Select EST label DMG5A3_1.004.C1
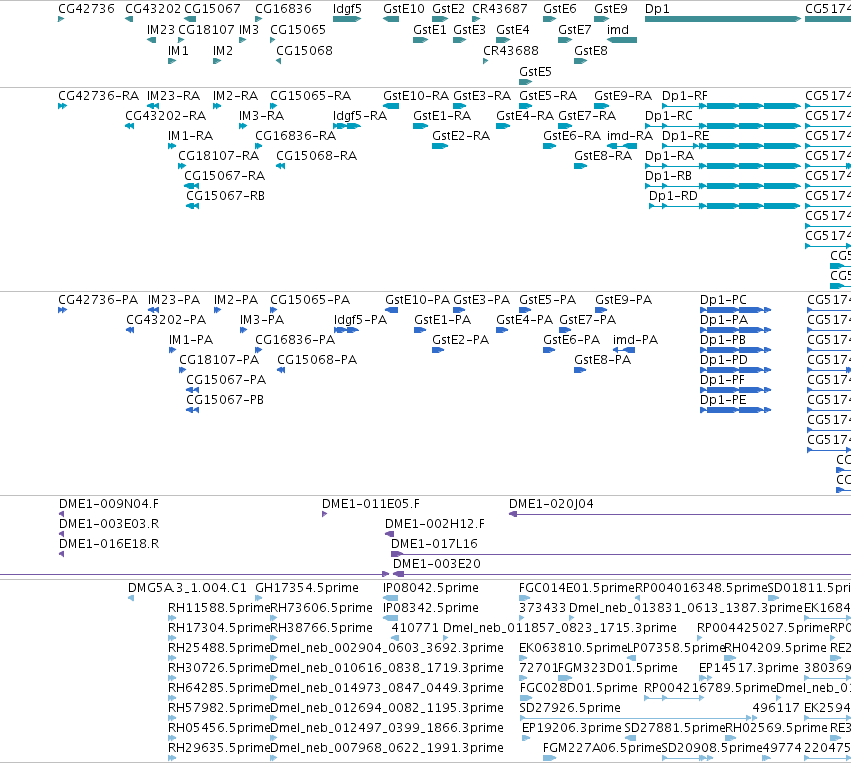The image size is (851, 763). click(187, 588)
